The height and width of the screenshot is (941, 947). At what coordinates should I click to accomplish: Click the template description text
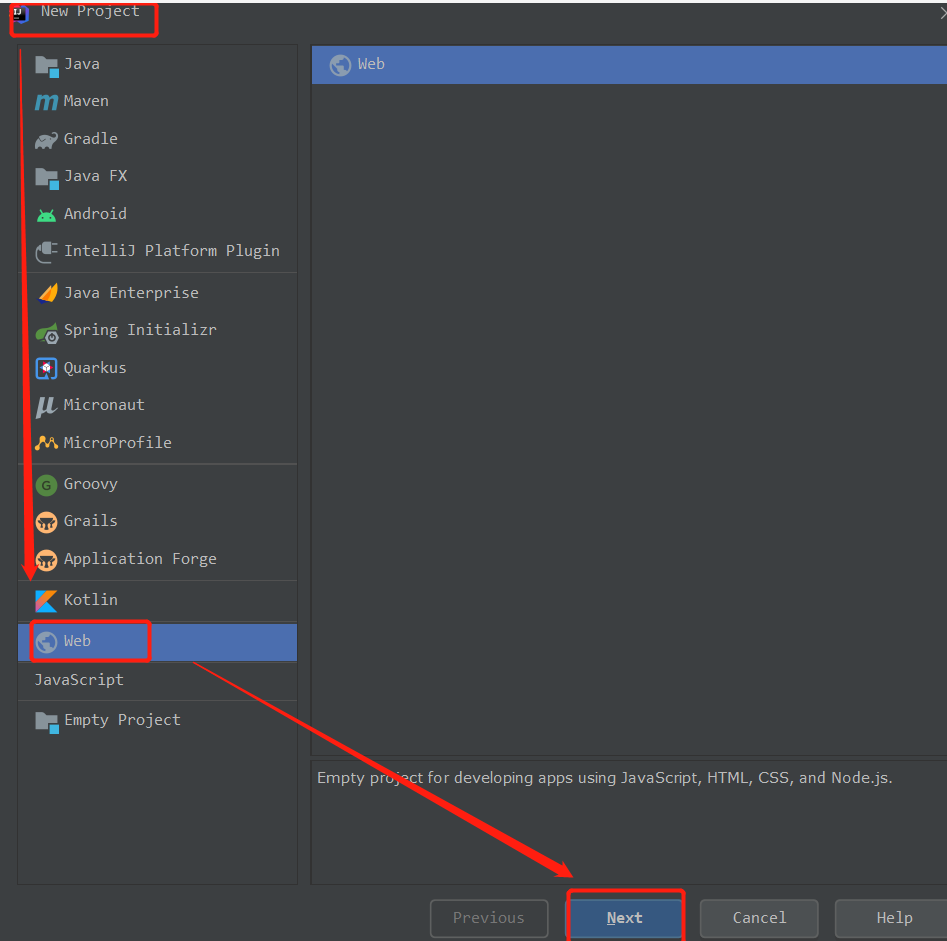[x=605, y=778]
